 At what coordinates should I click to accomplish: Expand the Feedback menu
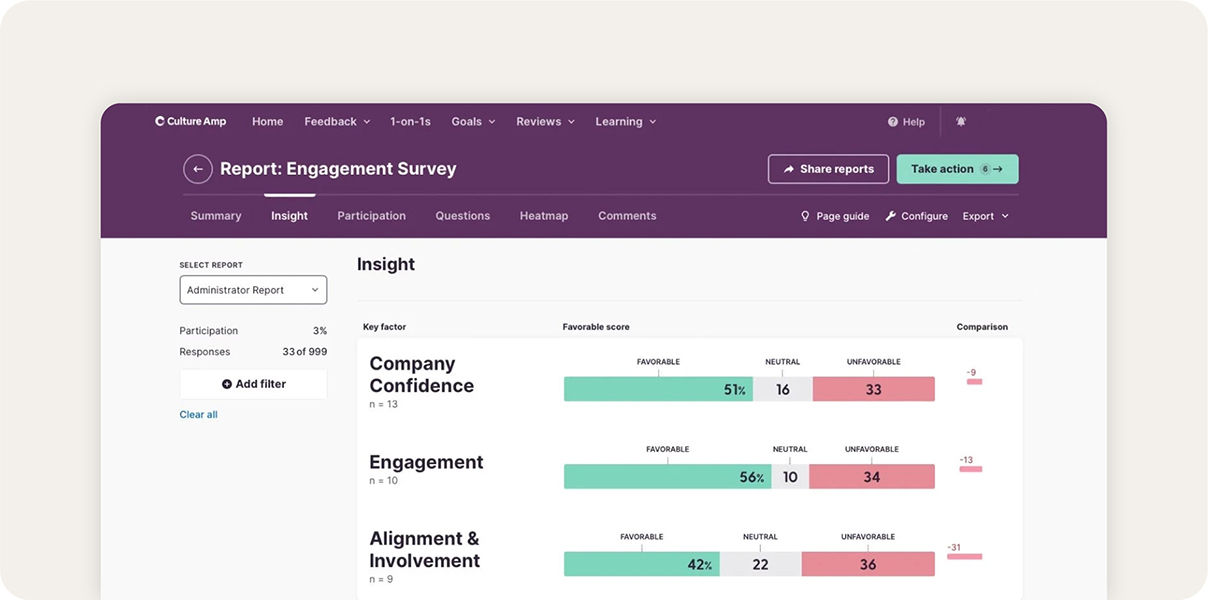(x=337, y=122)
